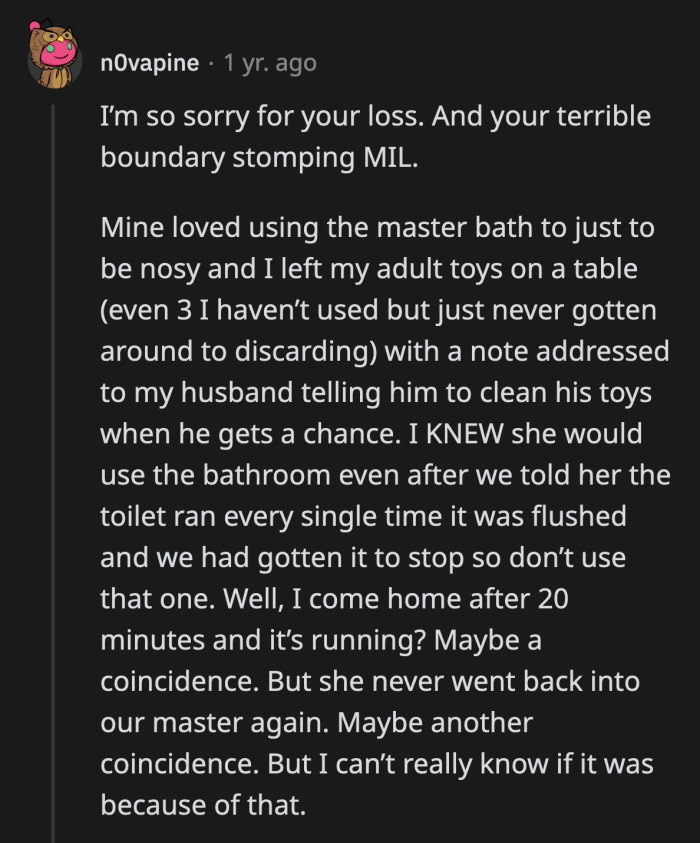Click the "1 yr. ago" timestamp
Screen dimensions: 700x843
pyautogui.click(x=270, y=63)
